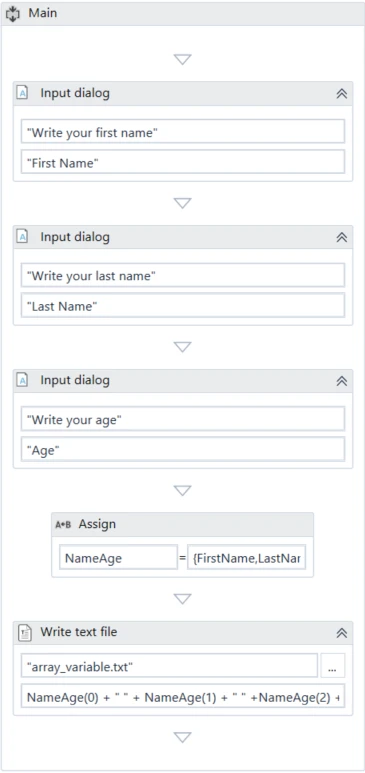The image size is (365, 773).
Task: Edit the NameAge(0) text expression field
Action: point(182,697)
